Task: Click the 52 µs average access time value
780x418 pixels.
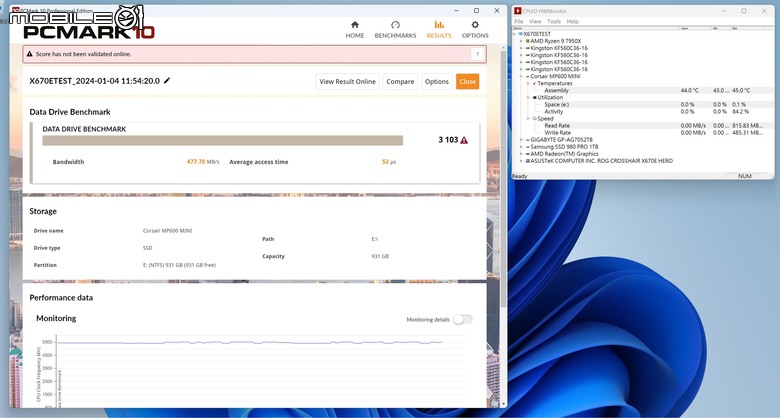Action: (x=389, y=162)
